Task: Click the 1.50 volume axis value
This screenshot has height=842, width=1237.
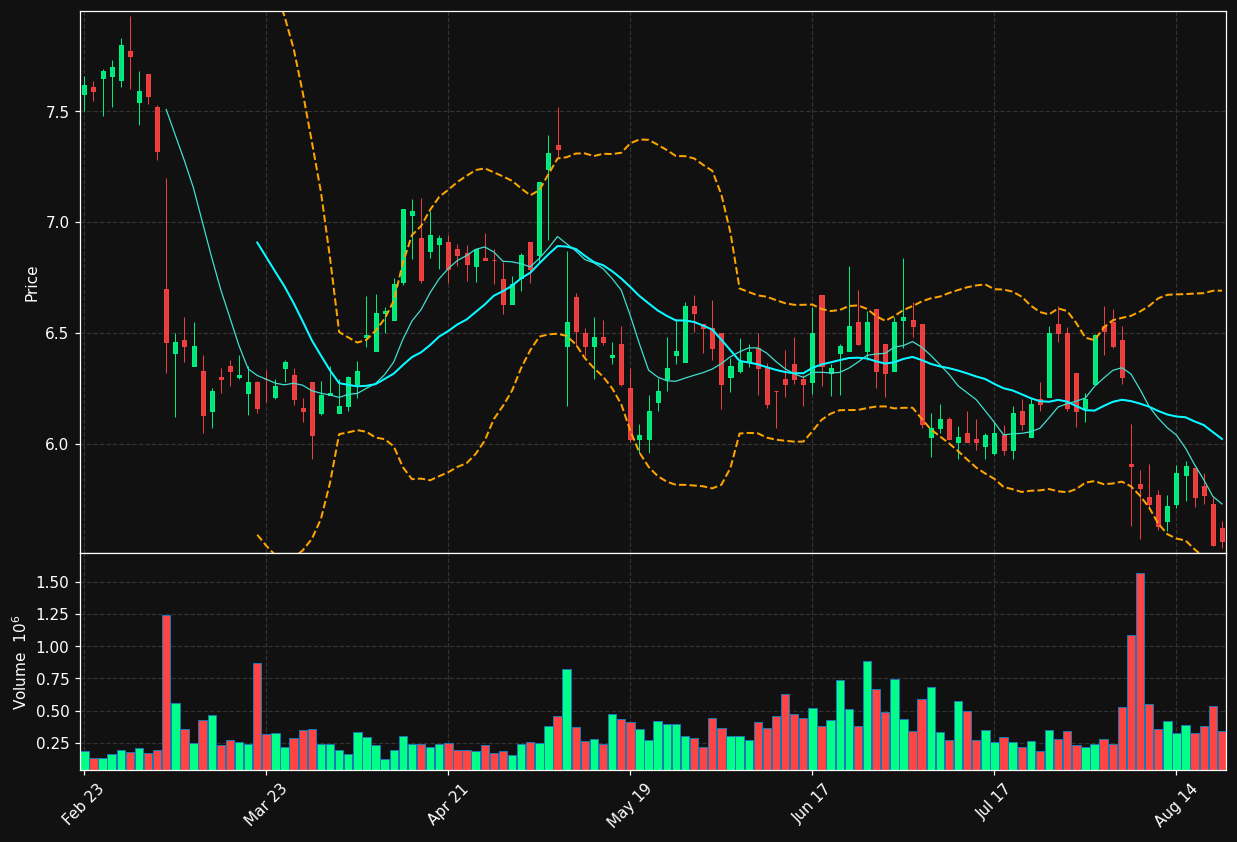Action: coord(52,583)
